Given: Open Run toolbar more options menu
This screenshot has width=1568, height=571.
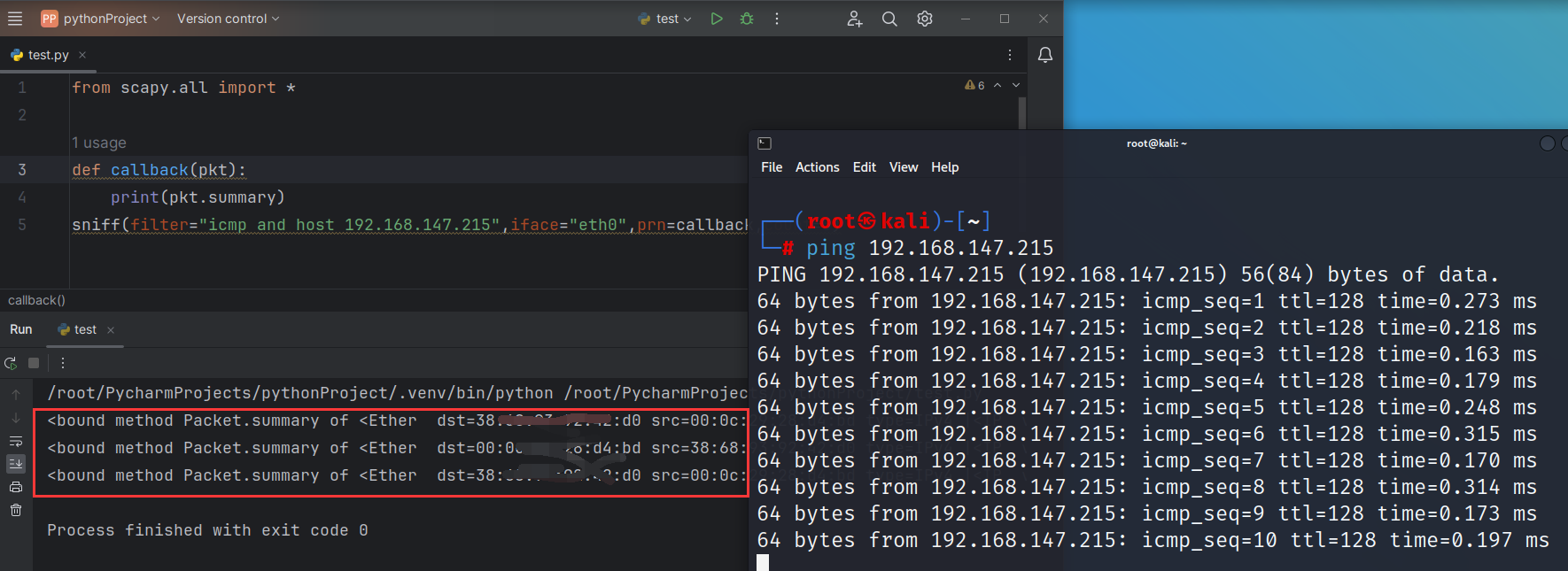Looking at the screenshot, I should click(x=63, y=363).
